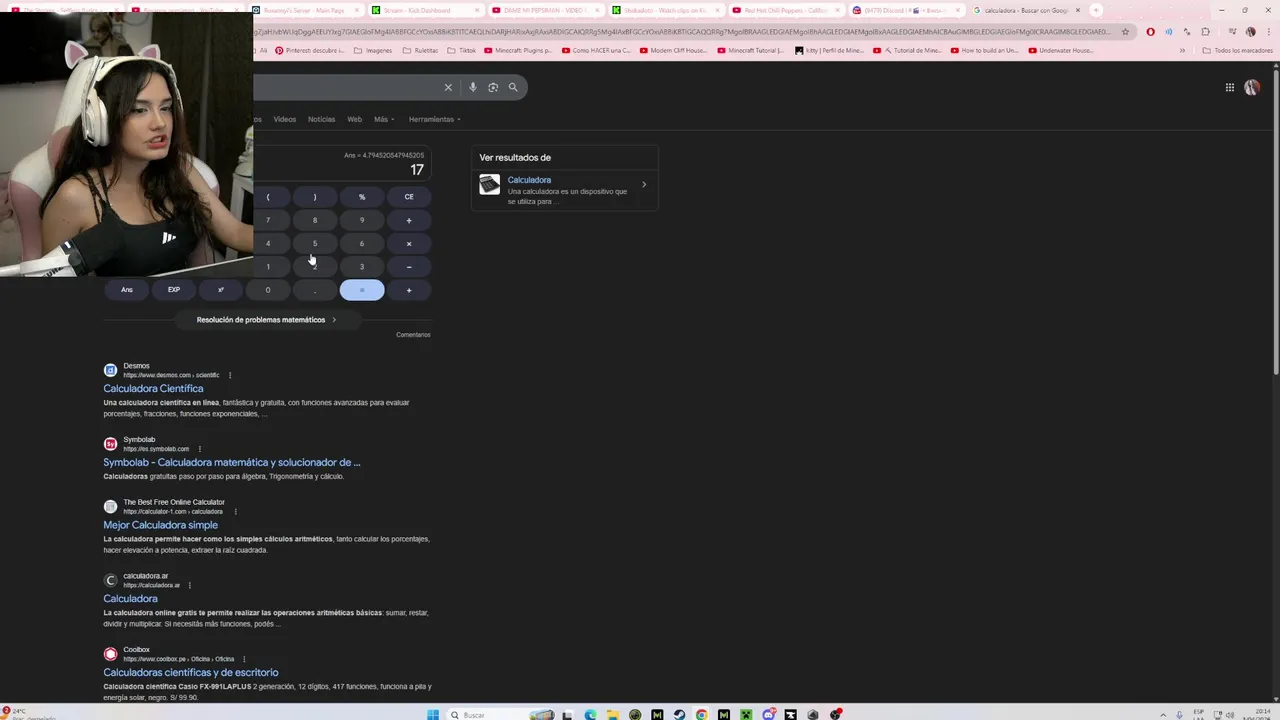Click the magnifier search submit icon

coord(513,87)
